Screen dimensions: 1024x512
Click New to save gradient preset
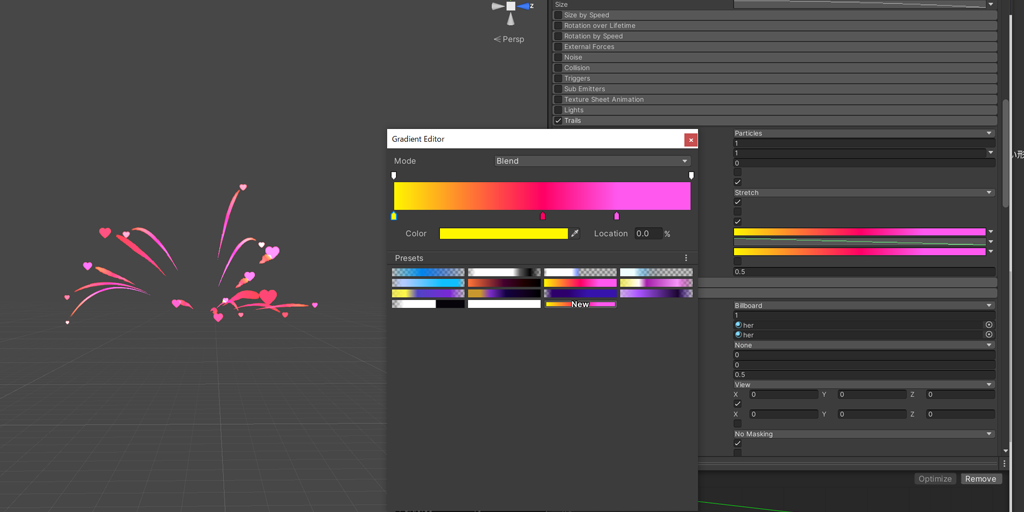pyautogui.click(x=580, y=304)
